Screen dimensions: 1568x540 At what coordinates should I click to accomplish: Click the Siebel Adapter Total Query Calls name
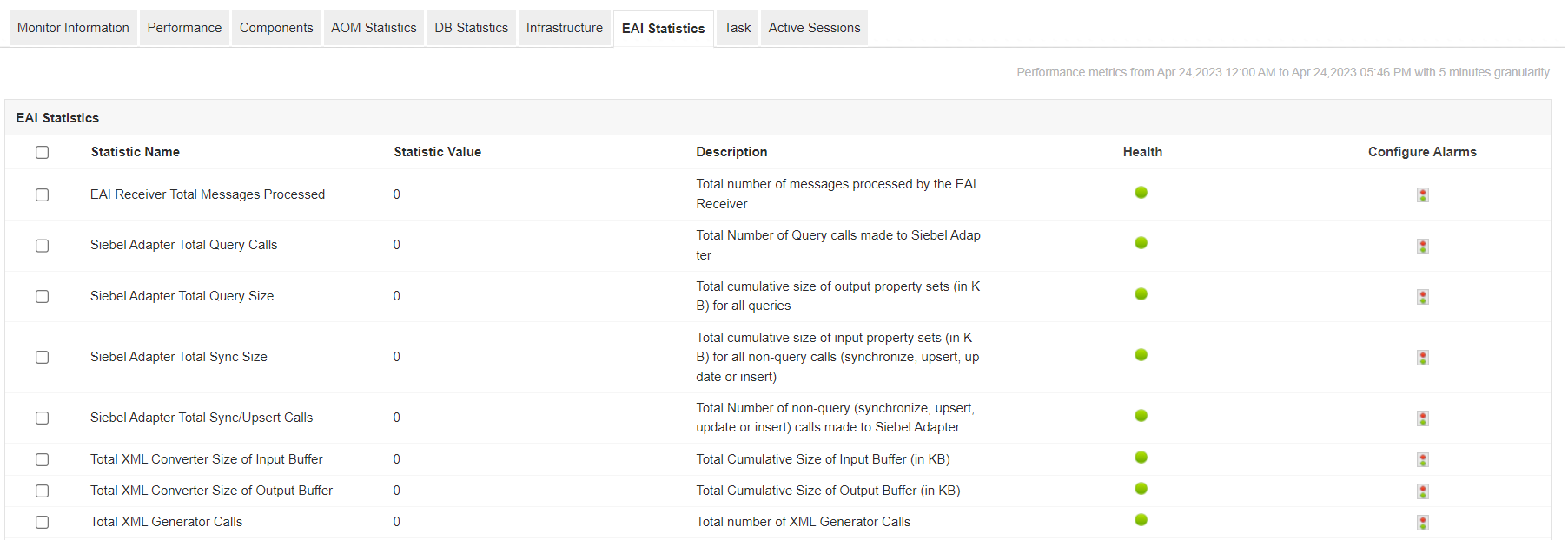pos(183,245)
